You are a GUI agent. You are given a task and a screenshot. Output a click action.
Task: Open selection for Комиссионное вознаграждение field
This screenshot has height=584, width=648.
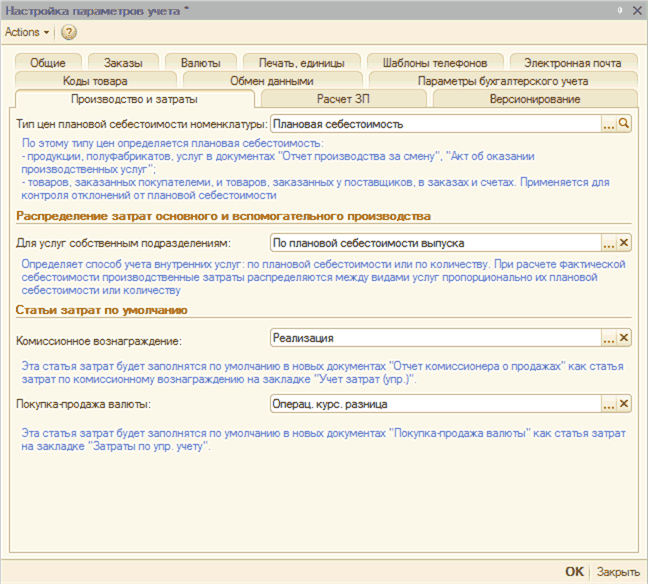click(x=608, y=339)
